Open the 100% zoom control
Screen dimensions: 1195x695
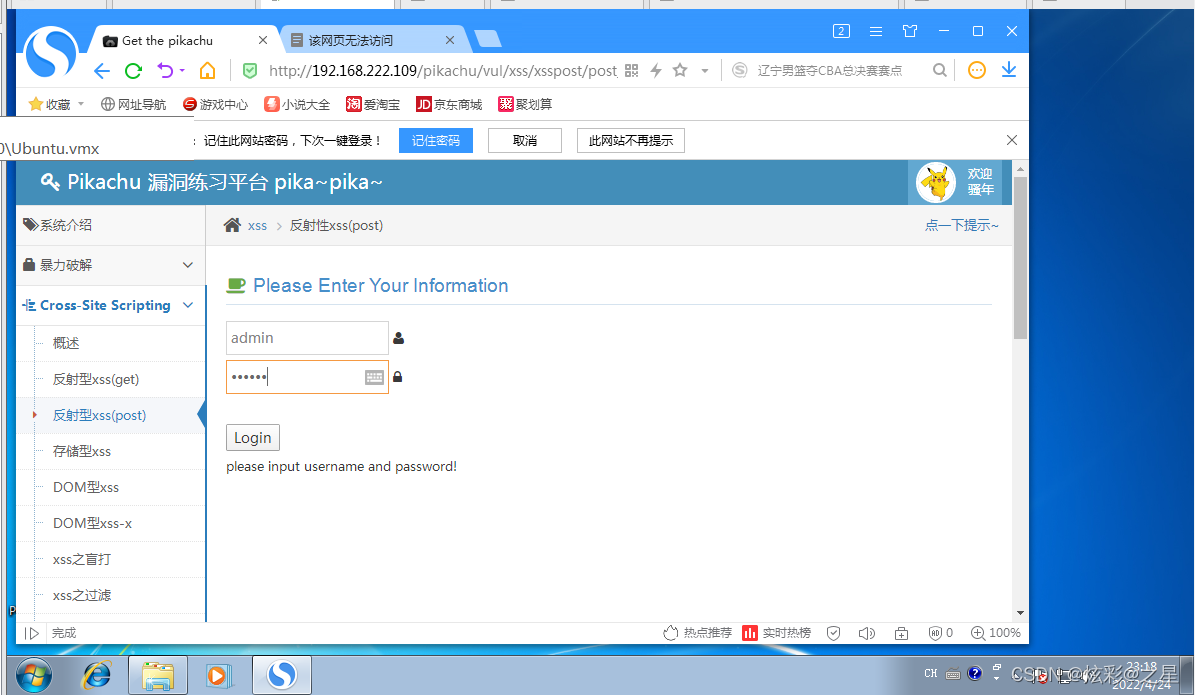[x=995, y=633]
